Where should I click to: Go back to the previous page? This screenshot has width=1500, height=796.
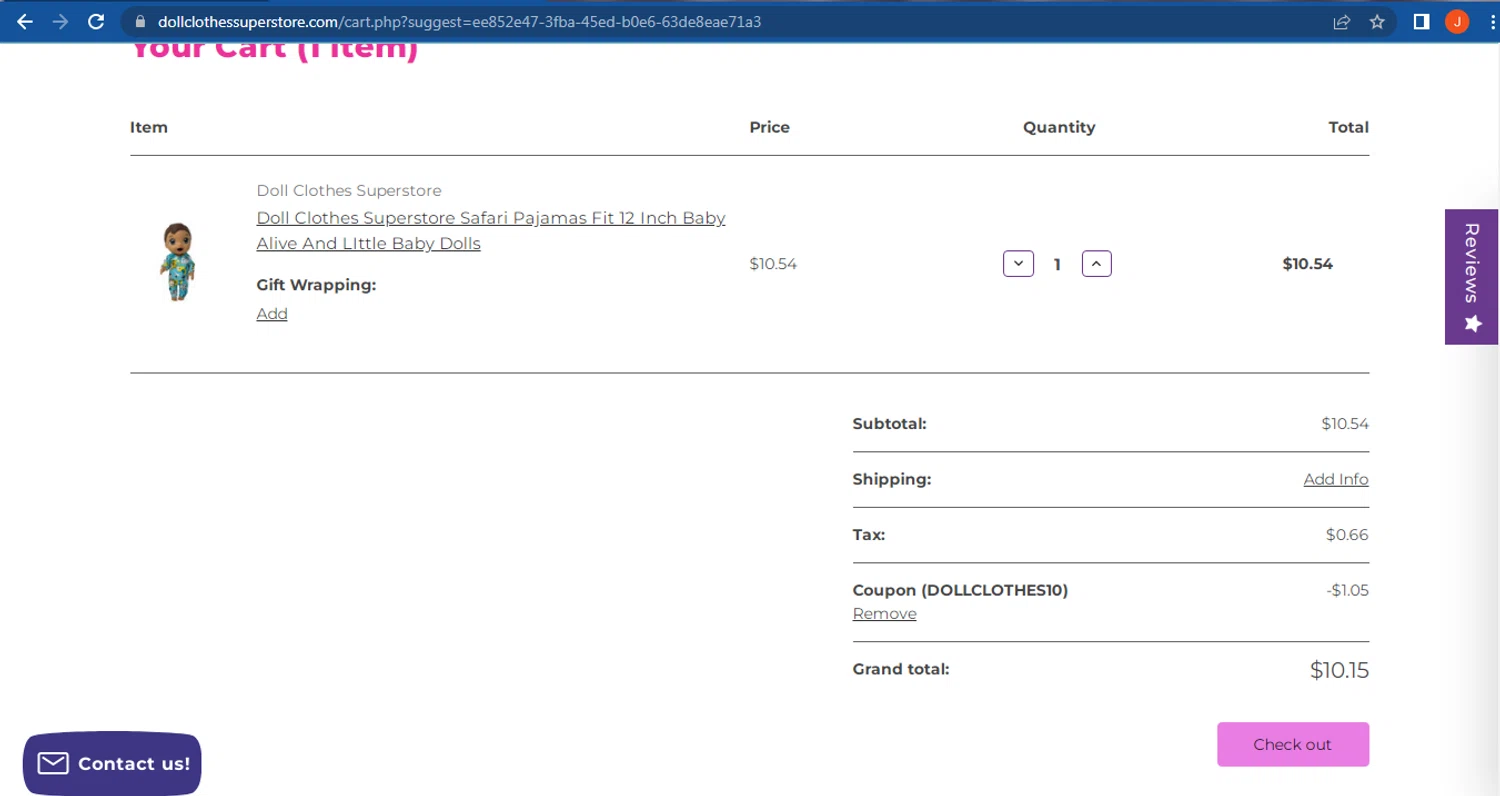point(25,21)
